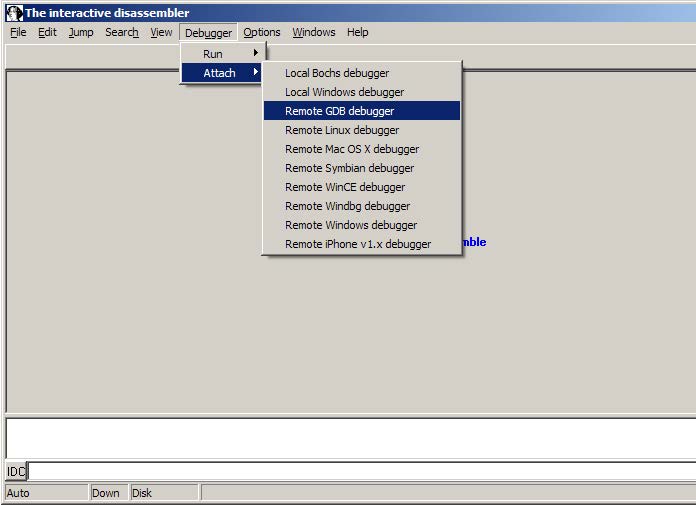Open the Help menu
Screen dimensions: 696x505
coord(358,32)
